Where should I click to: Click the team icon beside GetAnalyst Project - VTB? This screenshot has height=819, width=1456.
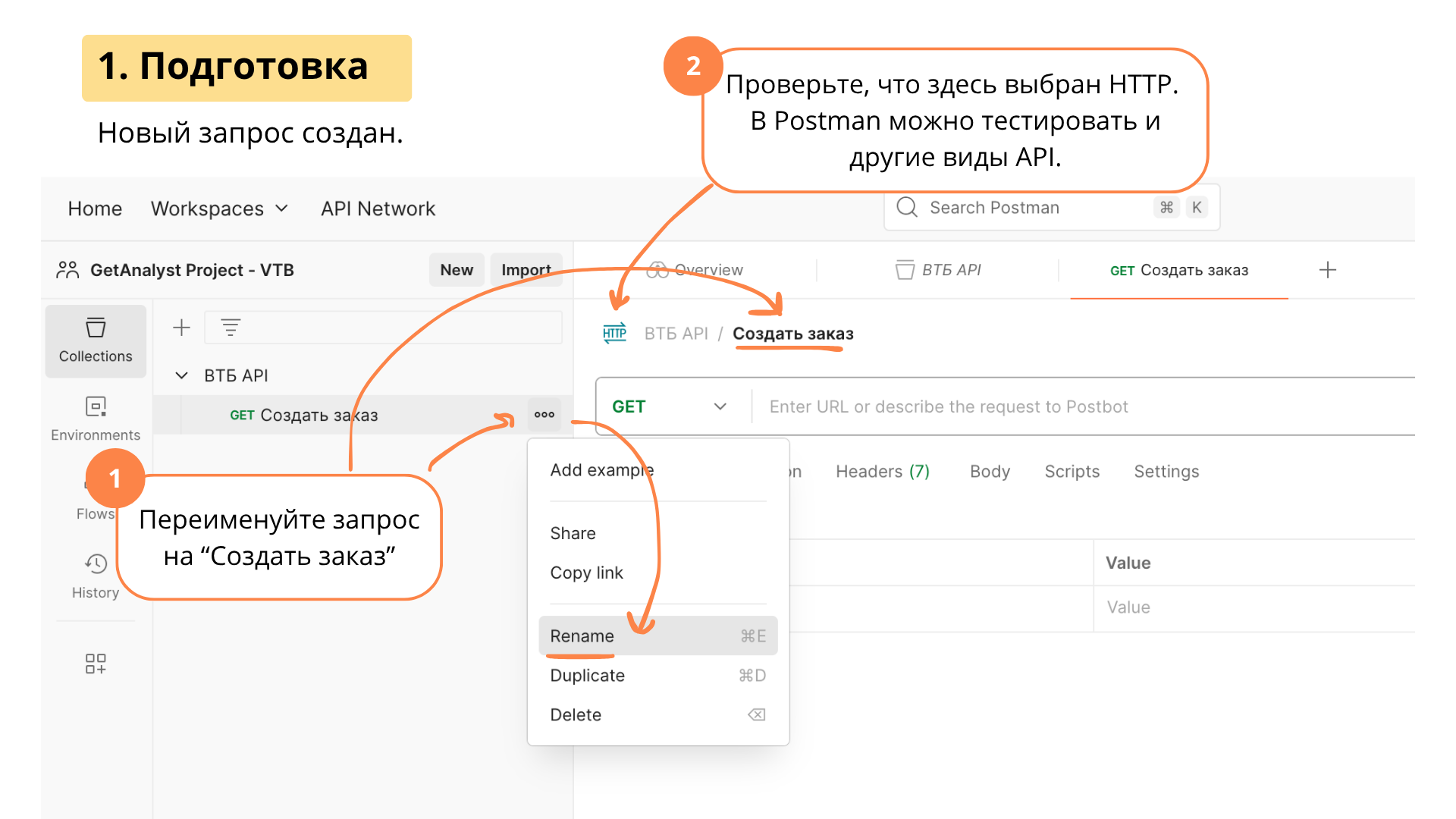(x=67, y=270)
